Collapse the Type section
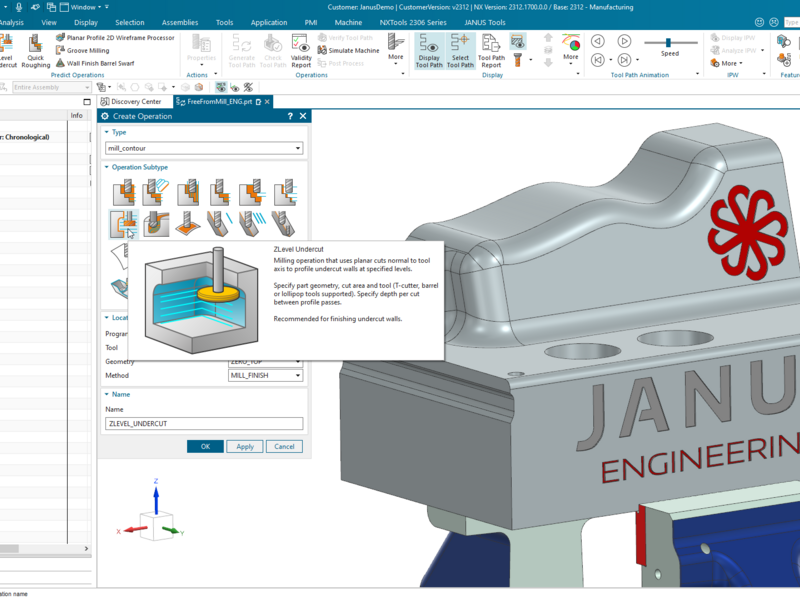This screenshot has height=600, width=800. pyautogui.click(x=107, y=132)
